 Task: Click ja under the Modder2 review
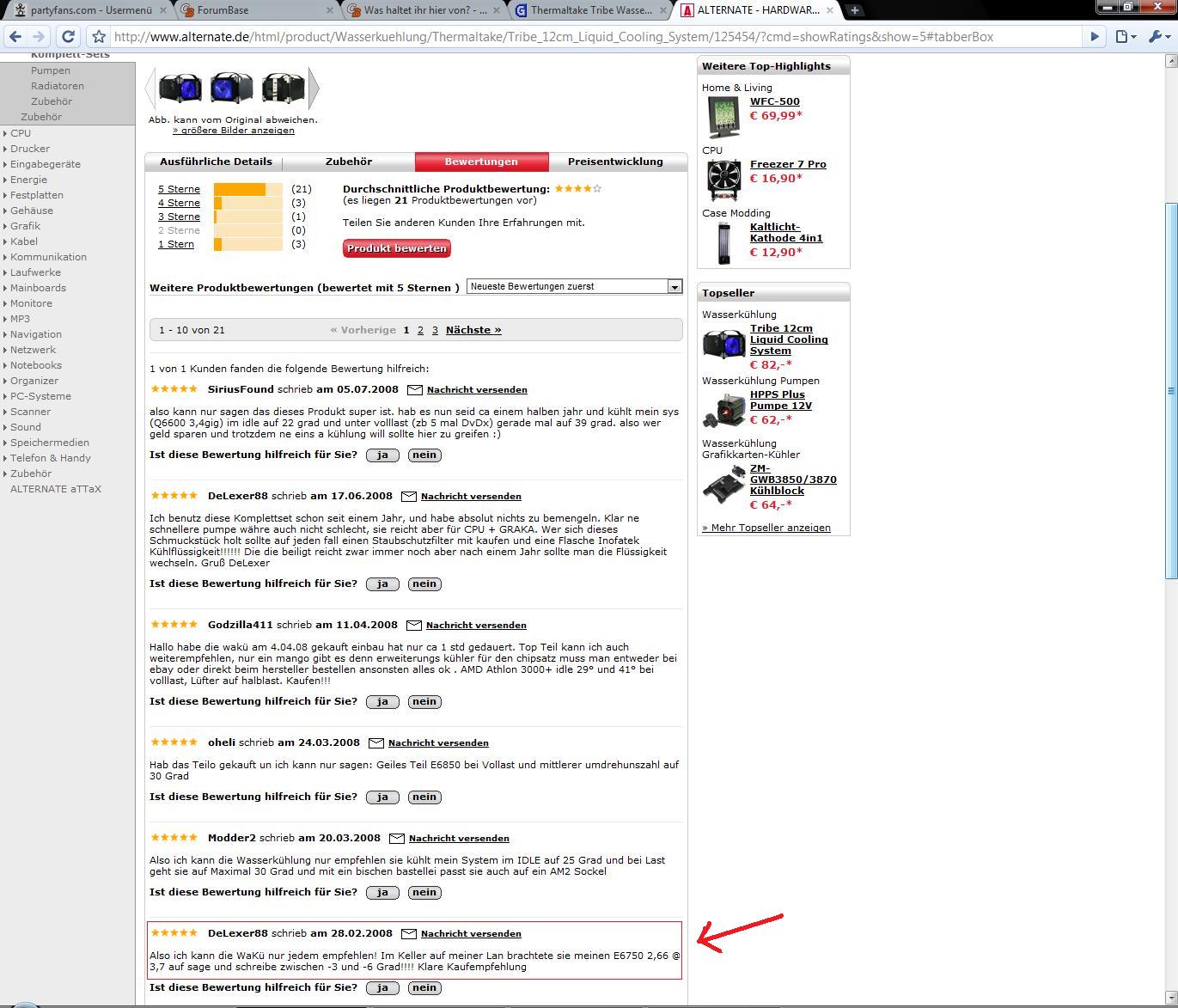coord(382,893)
